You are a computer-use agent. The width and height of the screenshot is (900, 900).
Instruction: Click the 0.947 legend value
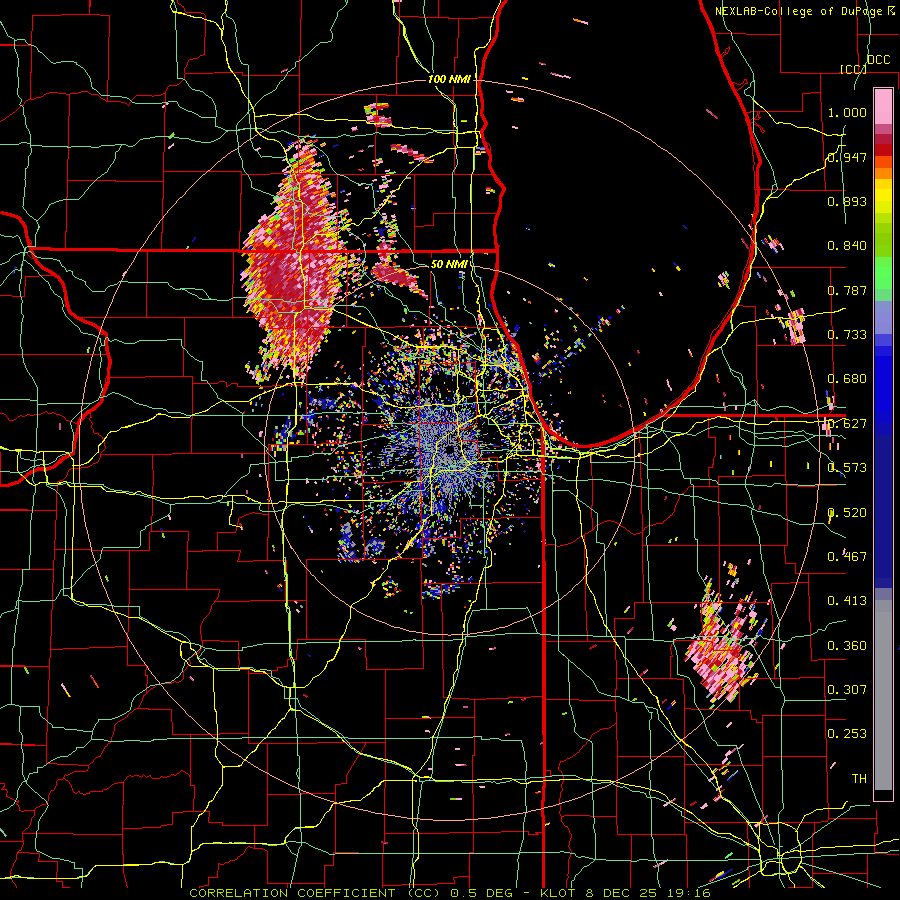pyautogui.click(x=847, y=157)
